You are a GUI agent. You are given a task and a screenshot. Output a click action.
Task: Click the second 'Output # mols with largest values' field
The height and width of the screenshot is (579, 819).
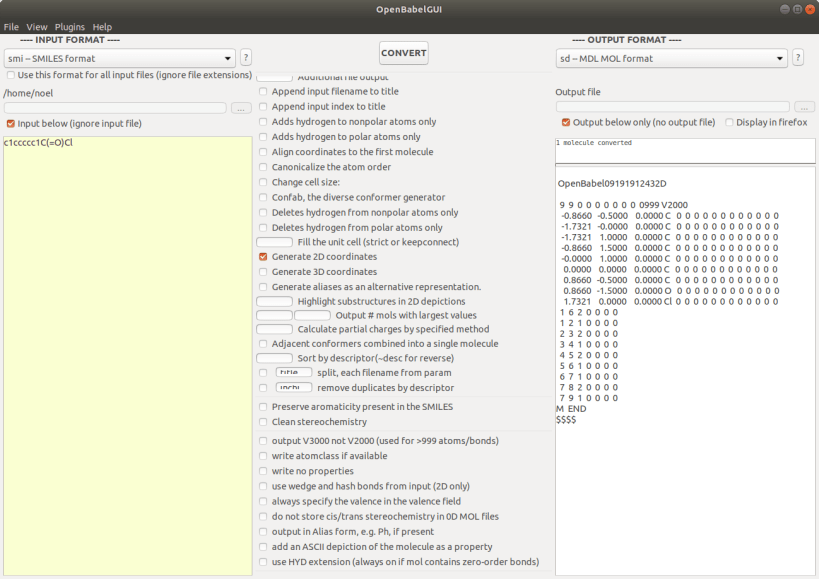point(312,315)
